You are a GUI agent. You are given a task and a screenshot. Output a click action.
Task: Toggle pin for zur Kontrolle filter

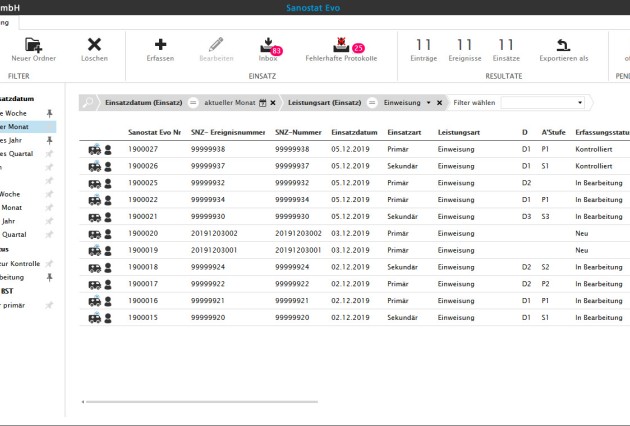pos(49,264)
